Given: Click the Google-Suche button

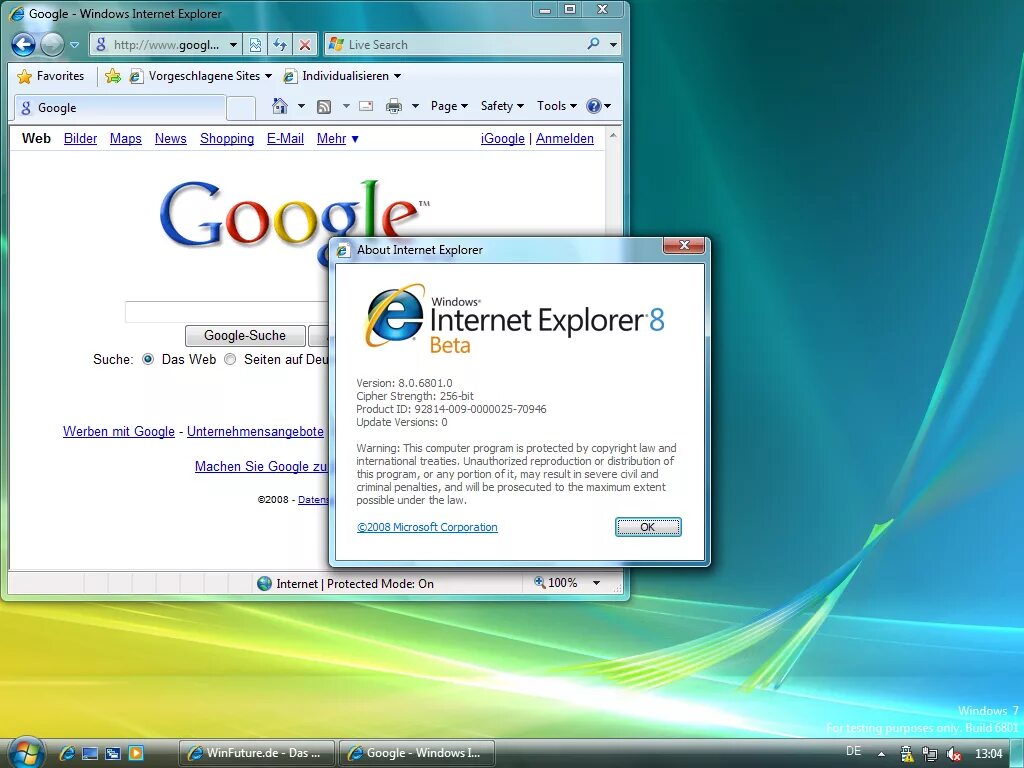Looking at the screenshot, I should pyautogui.click(x=245, y=336).
